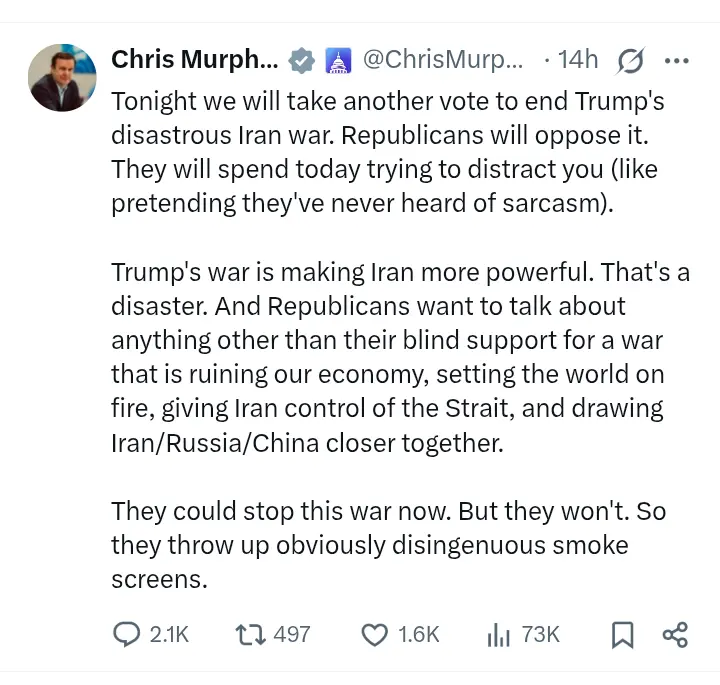Click the Grok explain-post icon
The width and height of the screenshot is (720, 685).
[630, 61]
